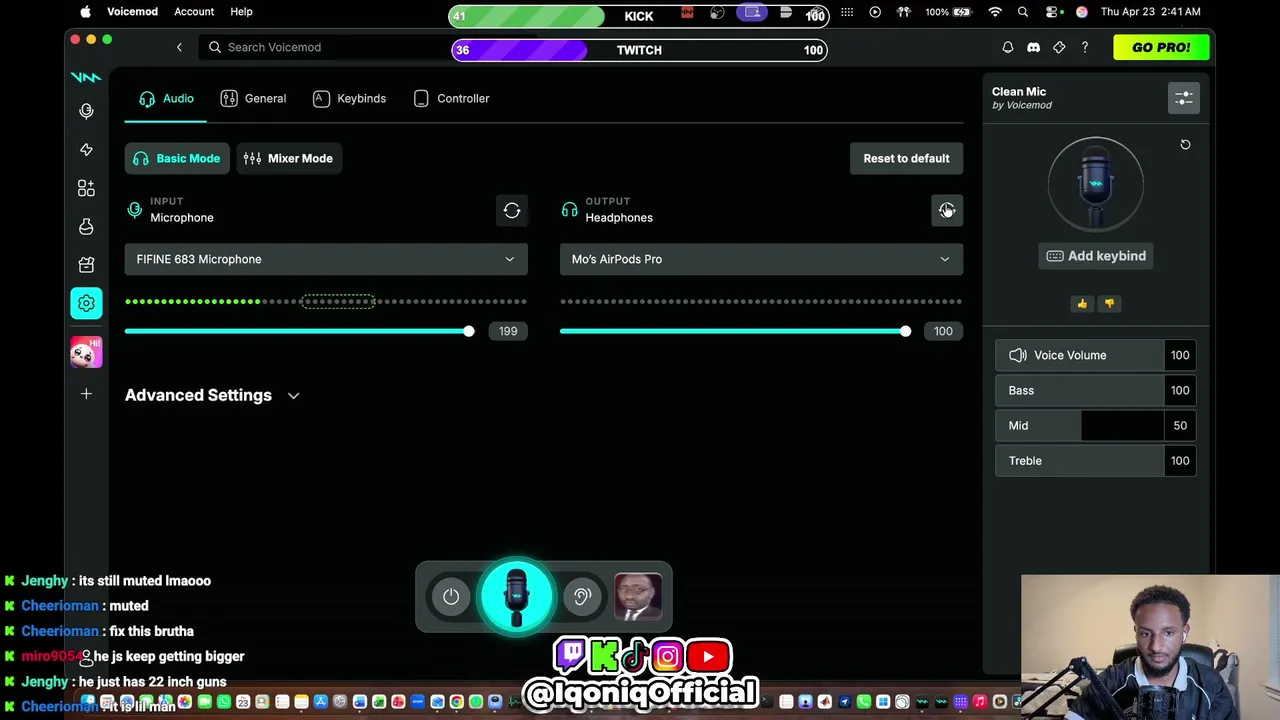Screen dimensions: 1280x720
Task: Open the Voicebox microphone sidebar icon
Action: [x=86, y=111]
